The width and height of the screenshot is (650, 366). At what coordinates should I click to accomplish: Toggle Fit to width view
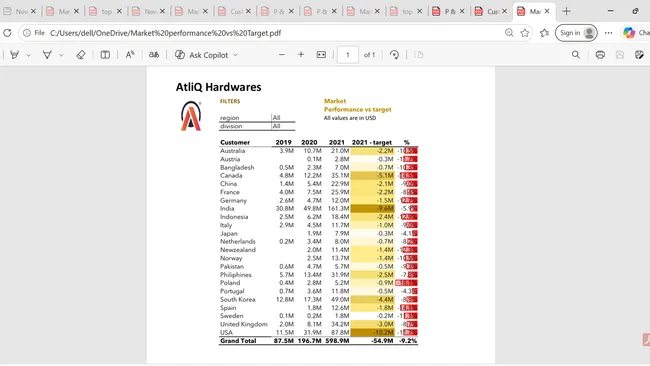[321, 55]
